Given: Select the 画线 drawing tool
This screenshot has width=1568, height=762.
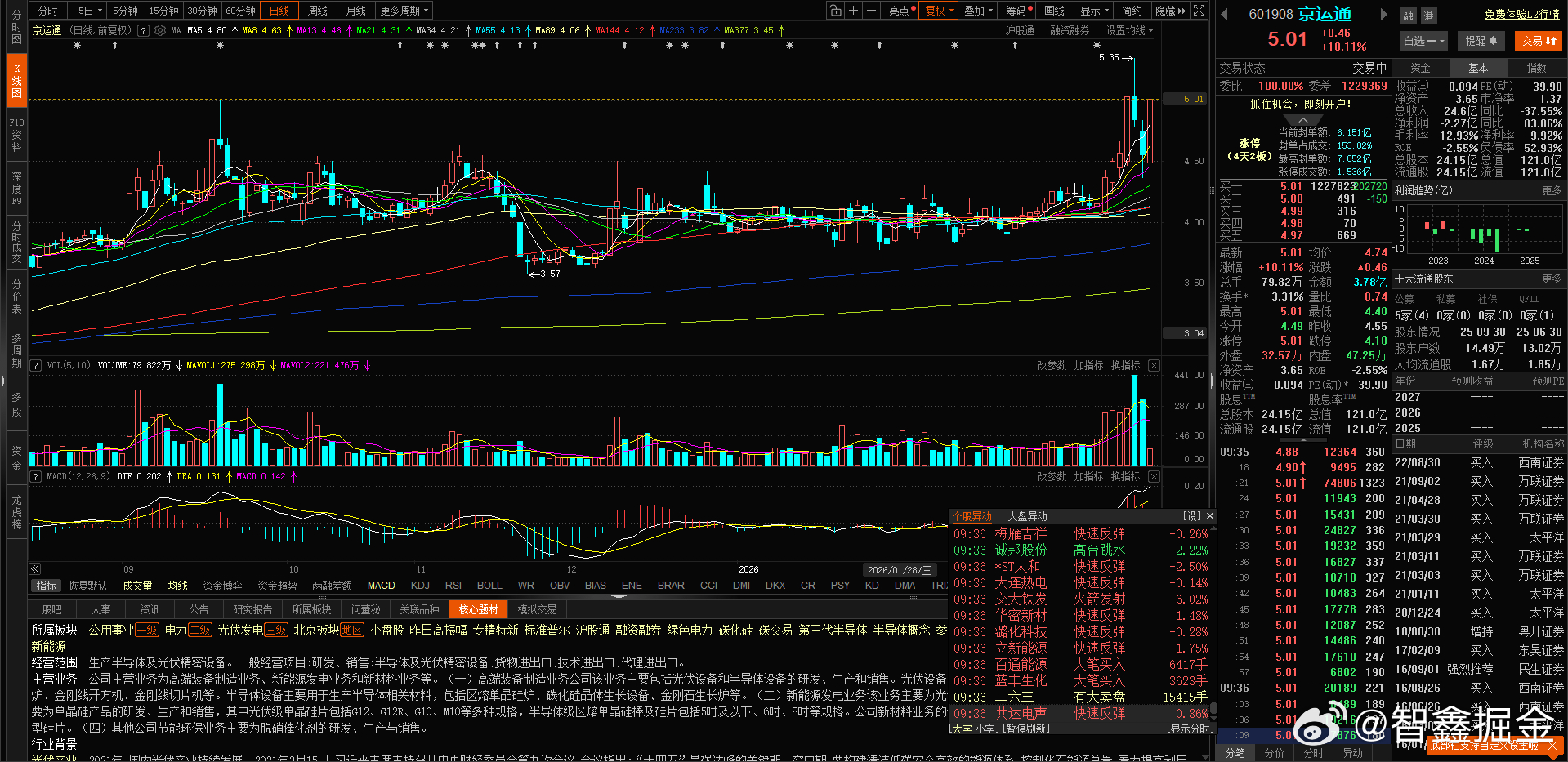Looking at the screenshot, I should click(x=1053, y=10).
